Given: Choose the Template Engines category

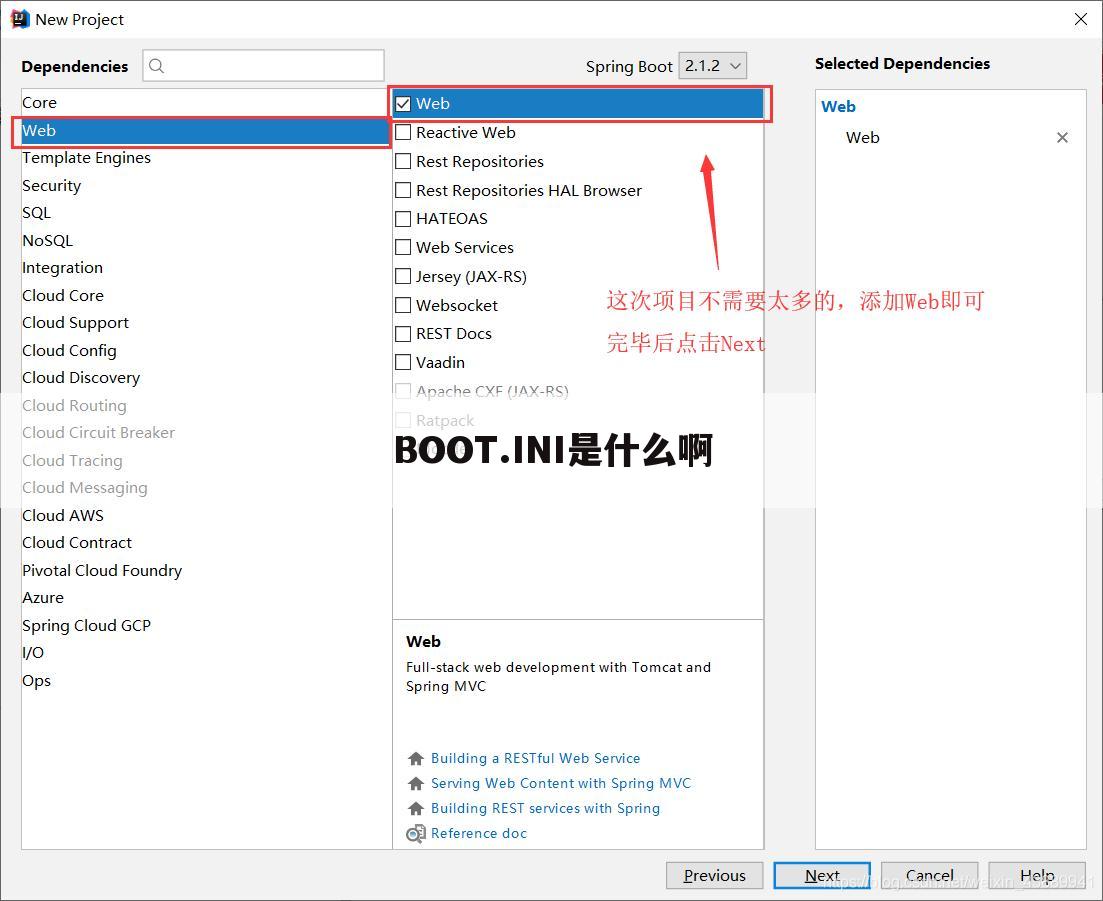Looking at the screenshot, I should tap(205, 158).
